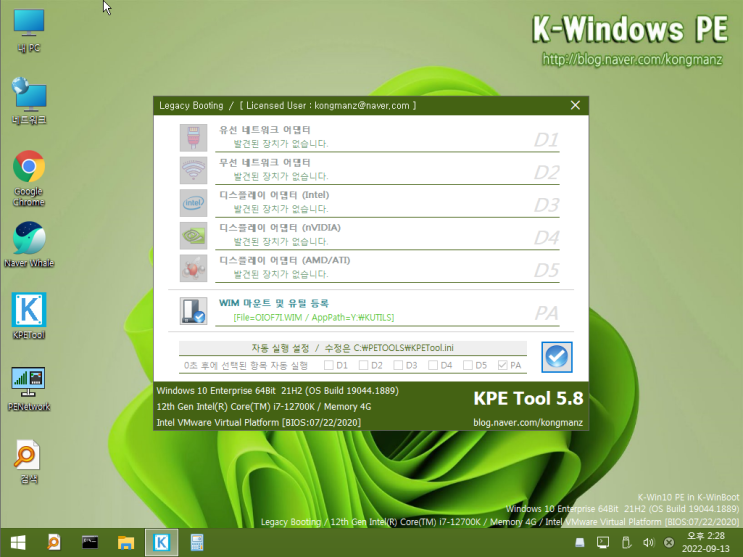
Task: Click the taskbar clock showing 오후 2:28
Action: click(706, 542)
